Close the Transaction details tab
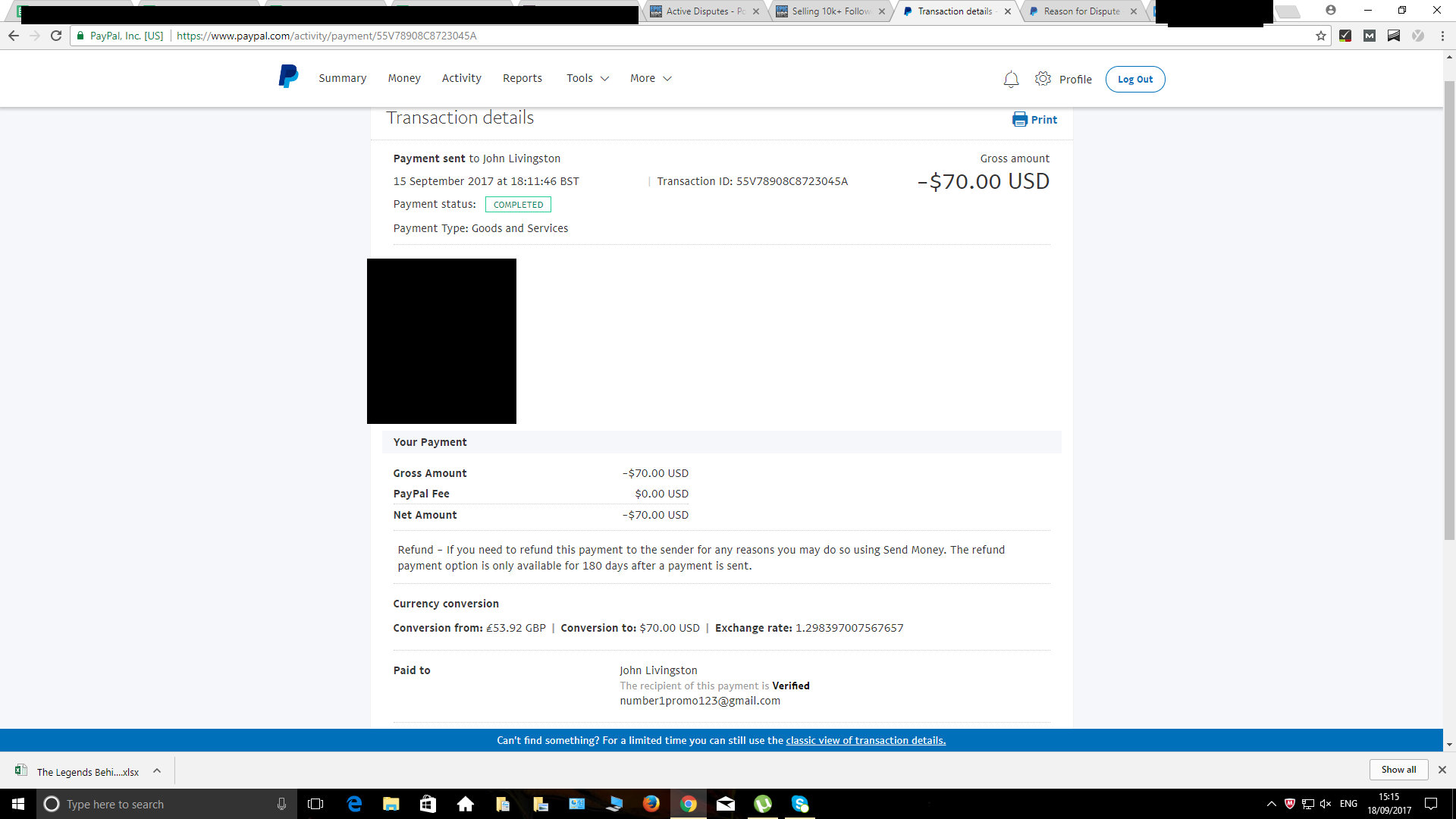1456x819 pixels. point(1008,11)
